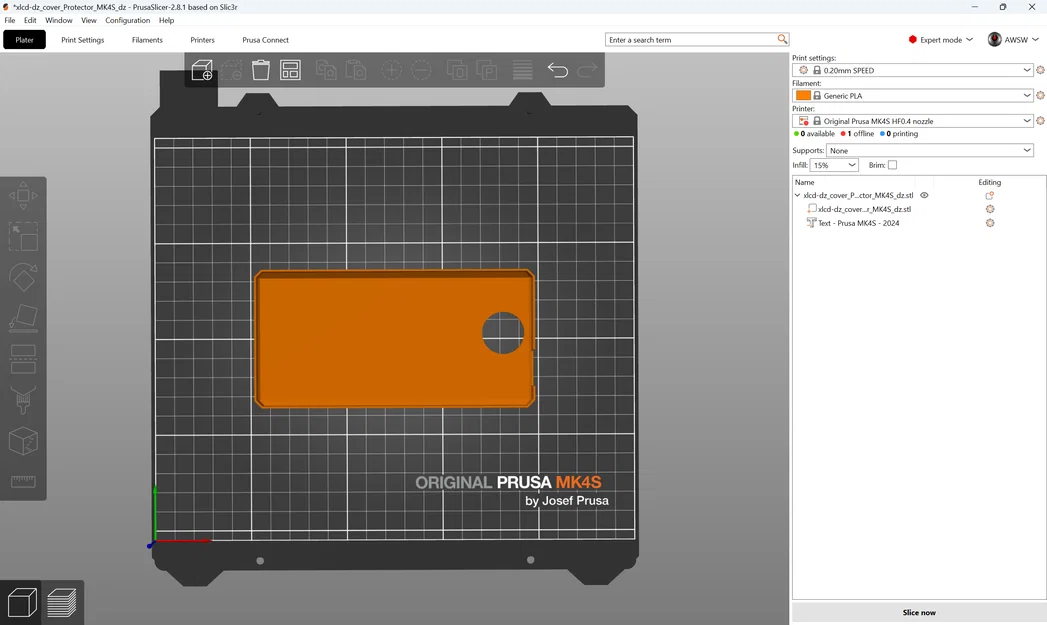Screen dimensions: 1047x625
Task: Click the Slice now button
Action: pos(919,612)
